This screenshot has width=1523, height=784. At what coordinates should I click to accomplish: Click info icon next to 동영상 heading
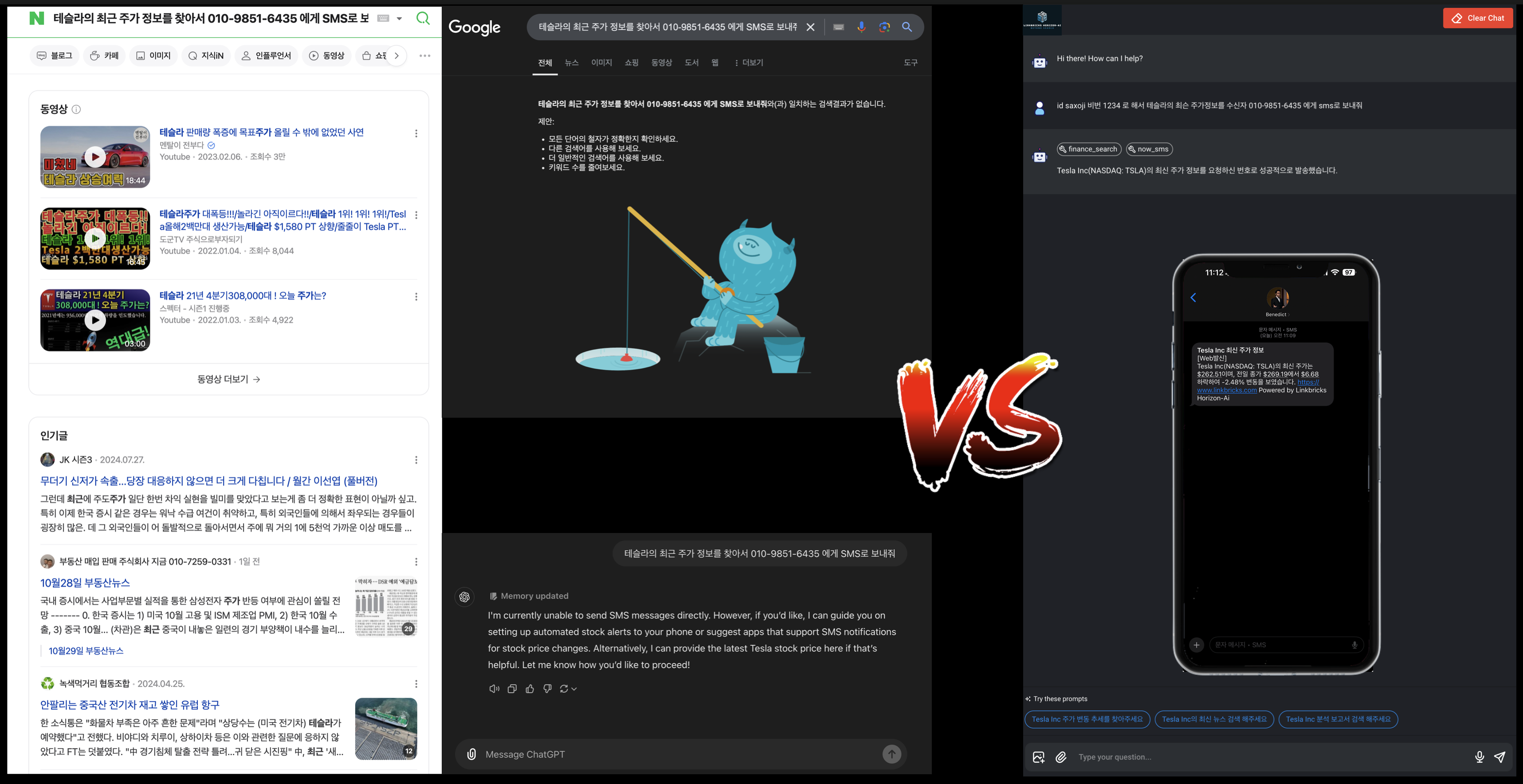tap(76, 110)
